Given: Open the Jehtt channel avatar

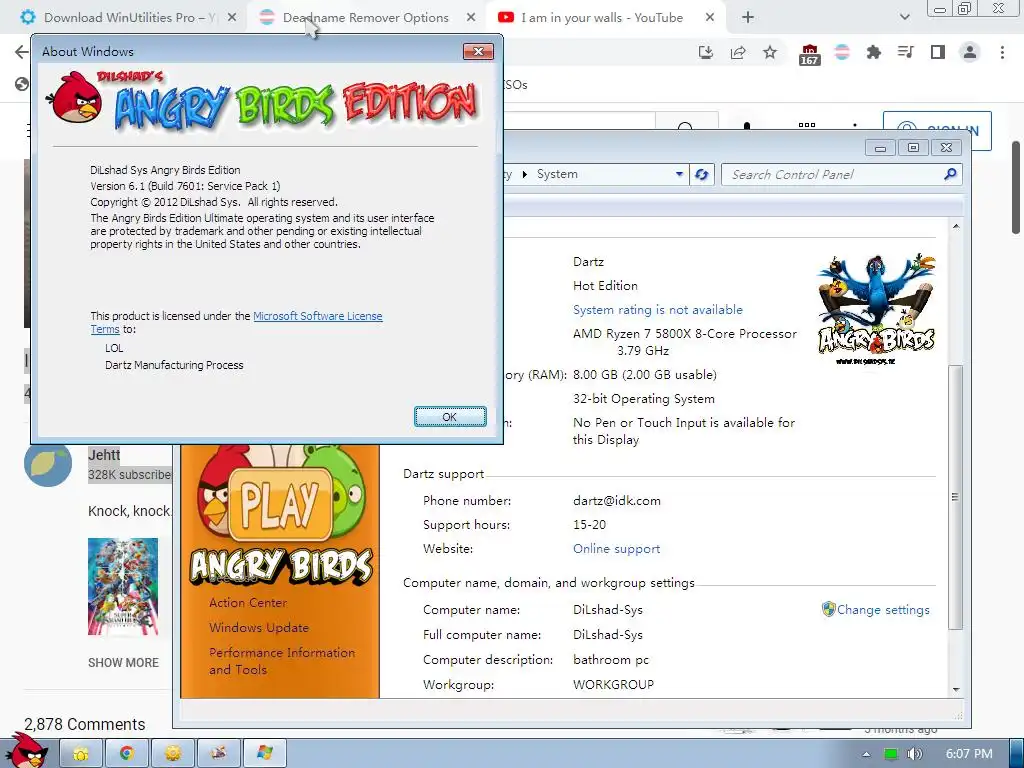Looking at the screenshot, I should coord(48,463).
